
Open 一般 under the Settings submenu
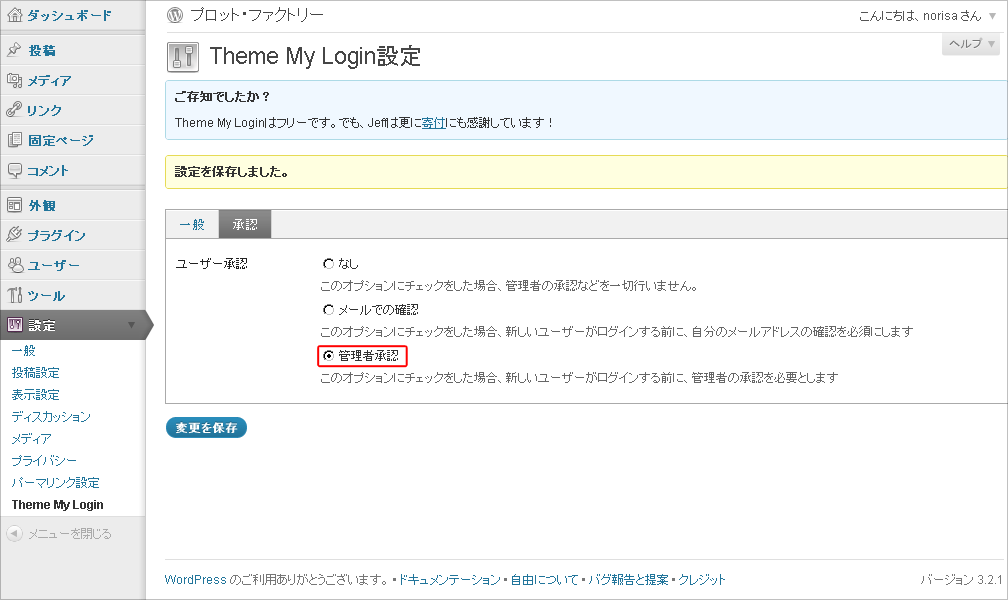coord(24,350)
